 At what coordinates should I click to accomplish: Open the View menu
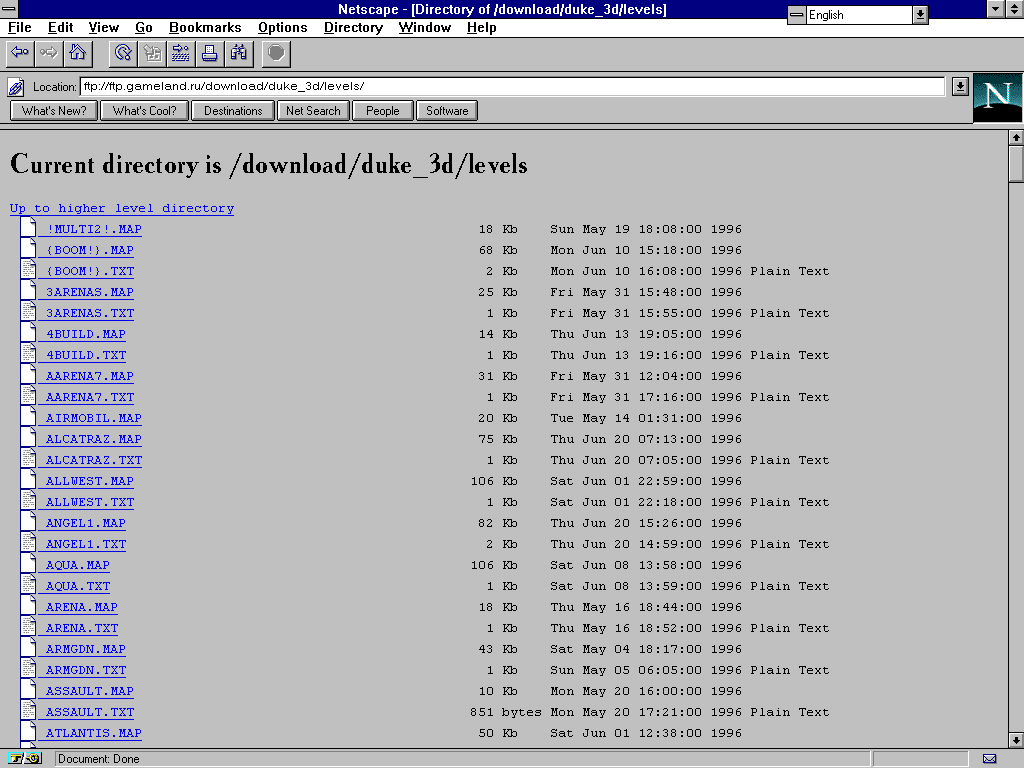(103, 27)
